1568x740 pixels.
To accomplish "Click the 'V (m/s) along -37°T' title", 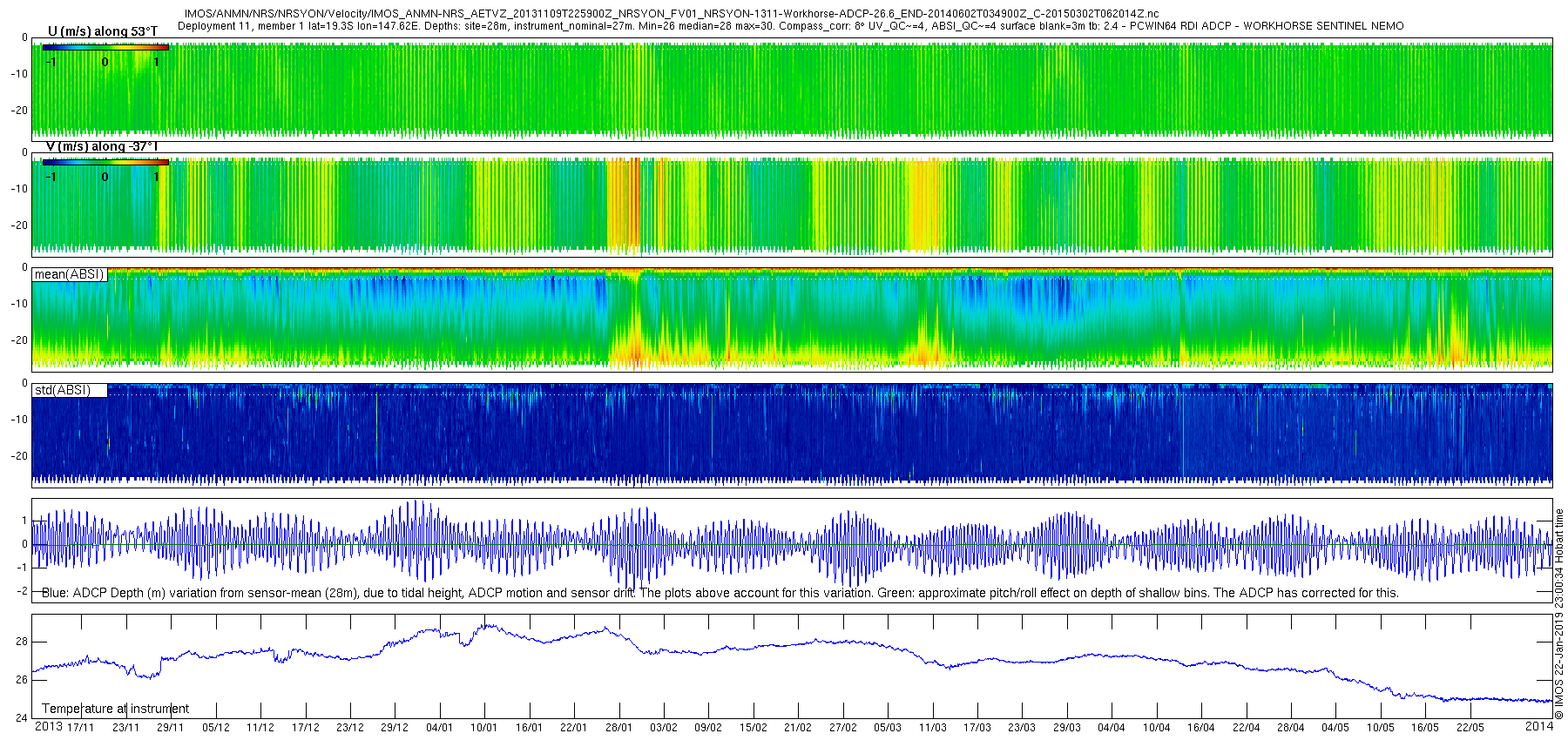I will point(102,146).
